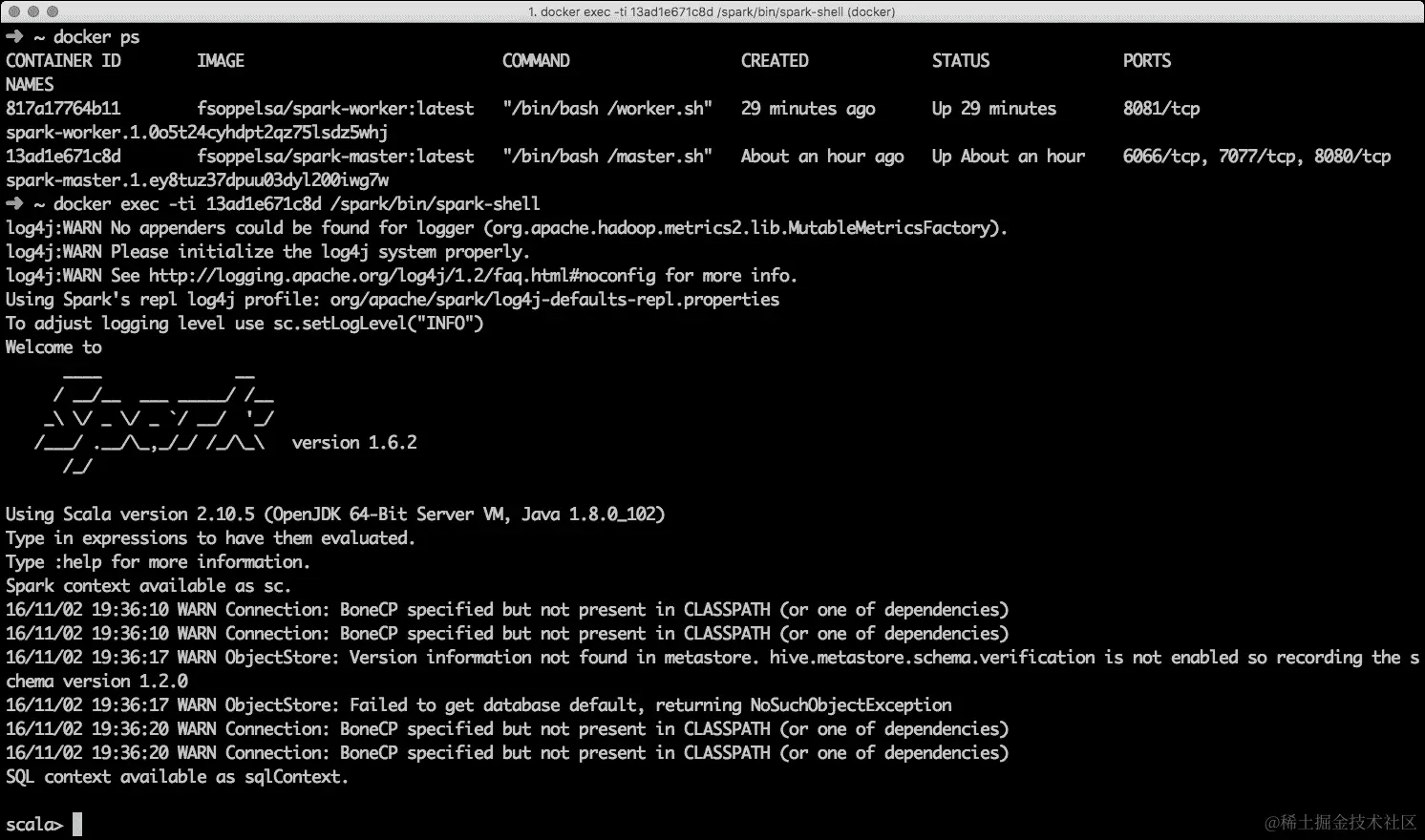Screen dimensions: 1425x840
Task: Click the spark-worker.1 container name line
Action: (x=197, y=132)
